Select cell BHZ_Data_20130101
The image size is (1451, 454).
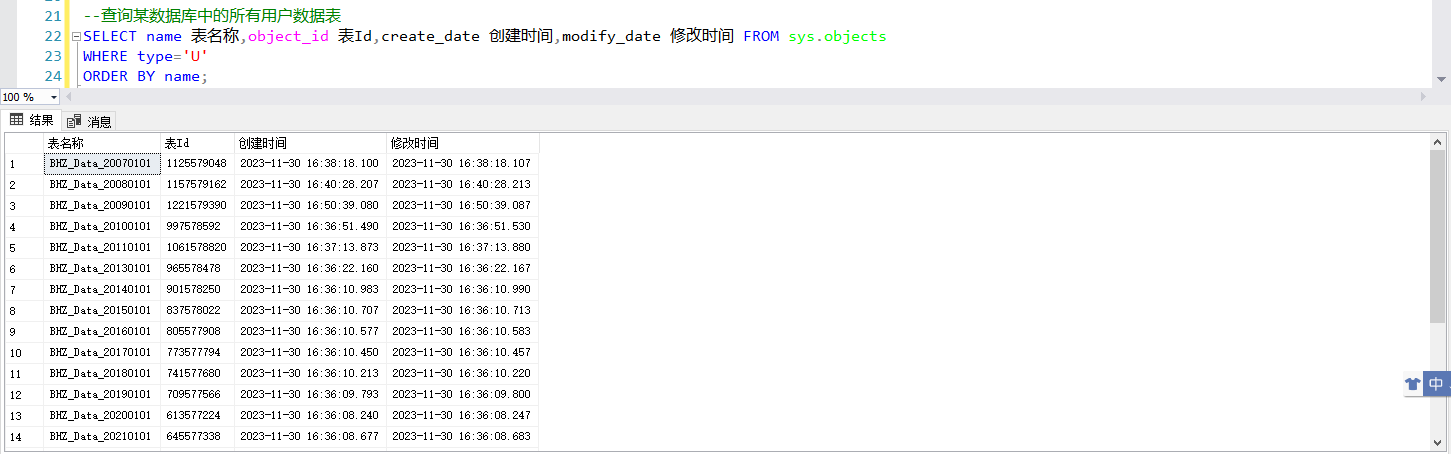(x=102, y=268)
